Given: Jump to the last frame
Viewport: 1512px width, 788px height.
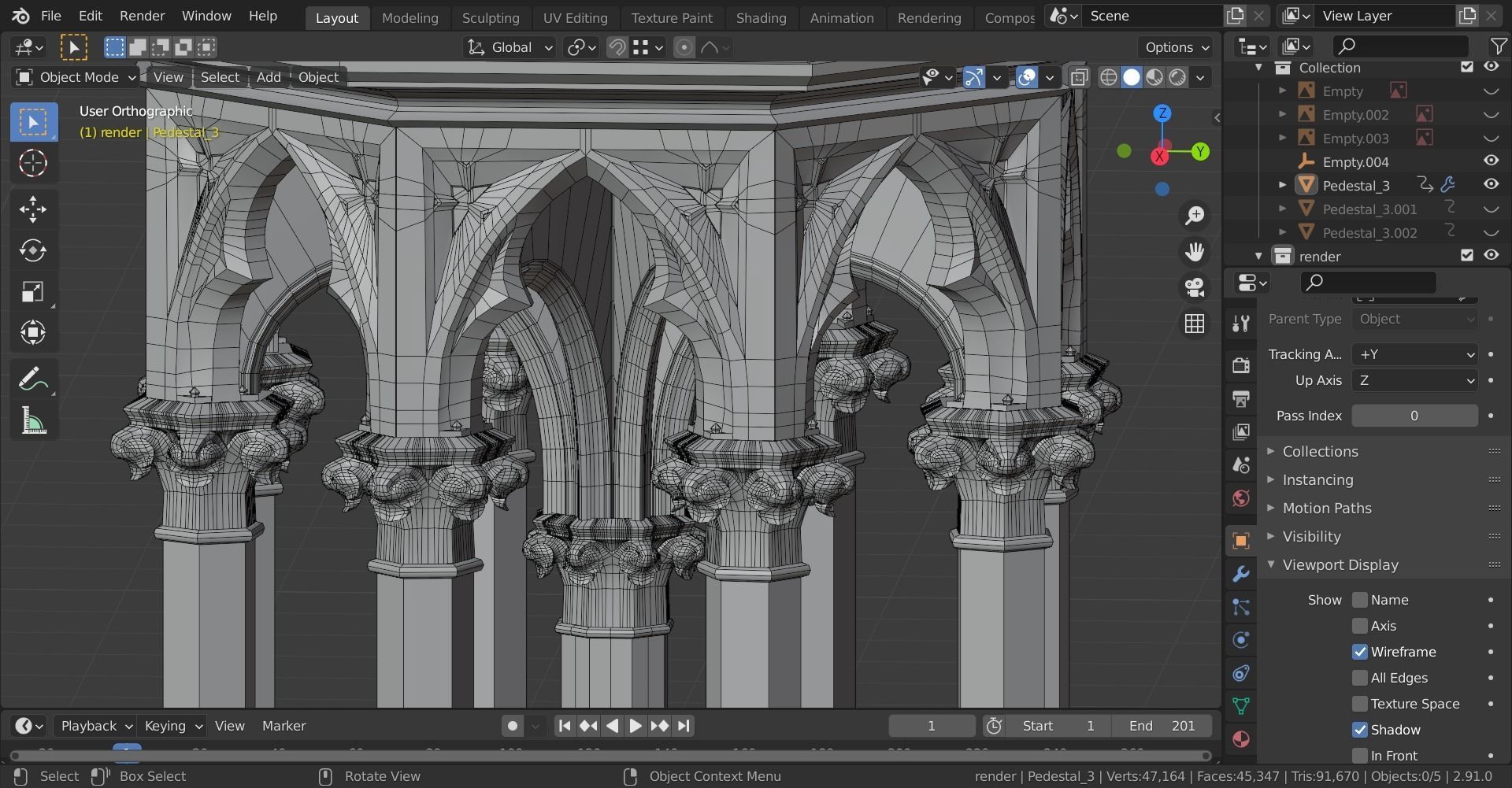Looking at the screenshot, I should pos(684,726).
